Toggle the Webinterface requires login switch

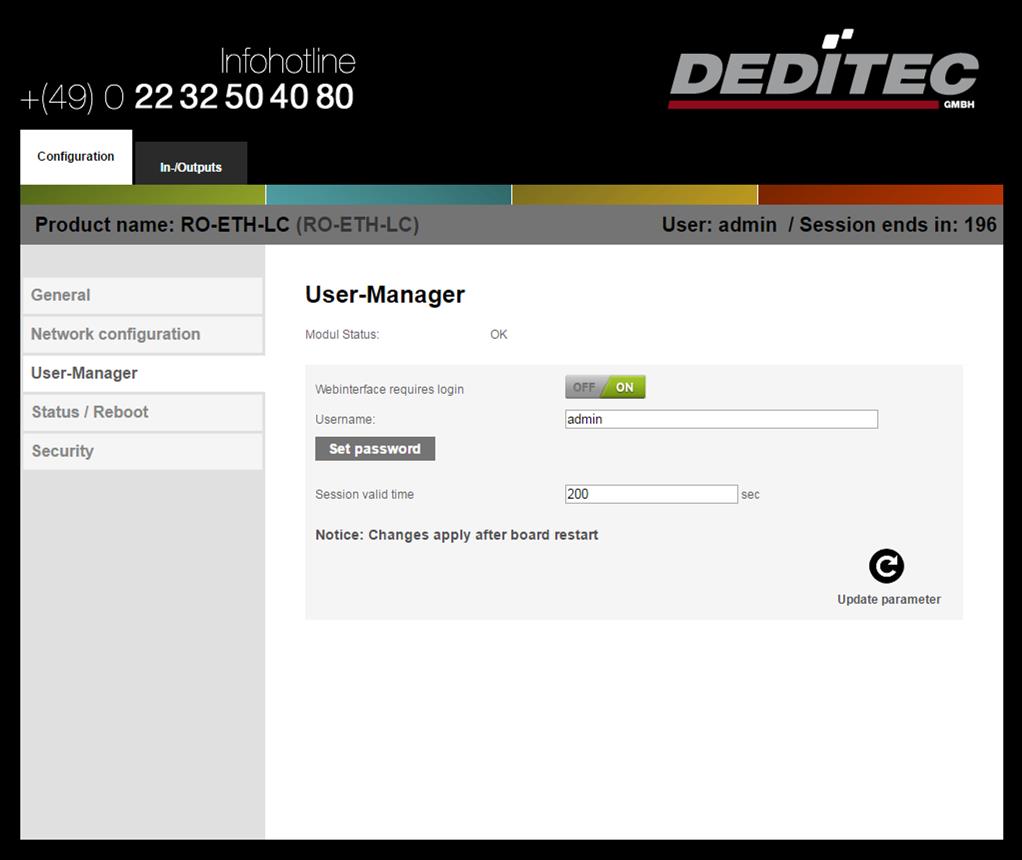click(x=605, y=387)
